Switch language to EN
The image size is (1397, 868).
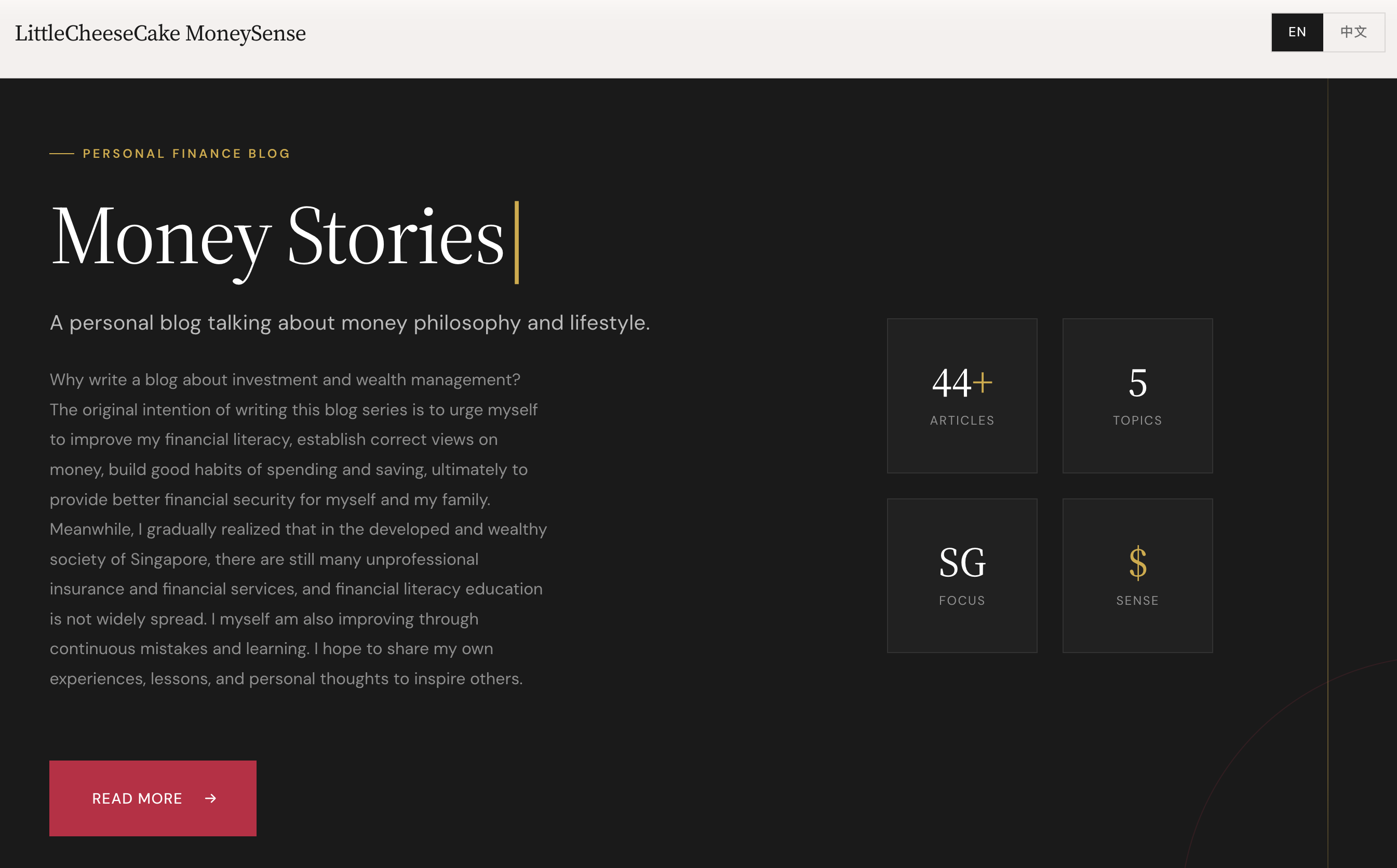tap(1297, 32)
